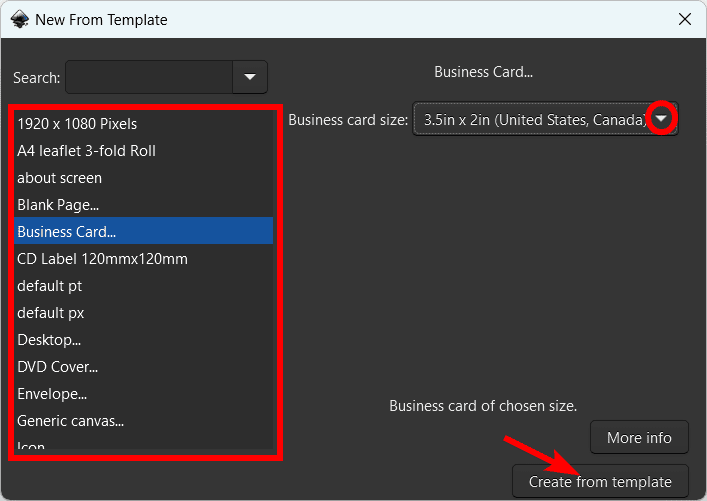
Task: Close the New From Template dialog
Action: (685, 19)
